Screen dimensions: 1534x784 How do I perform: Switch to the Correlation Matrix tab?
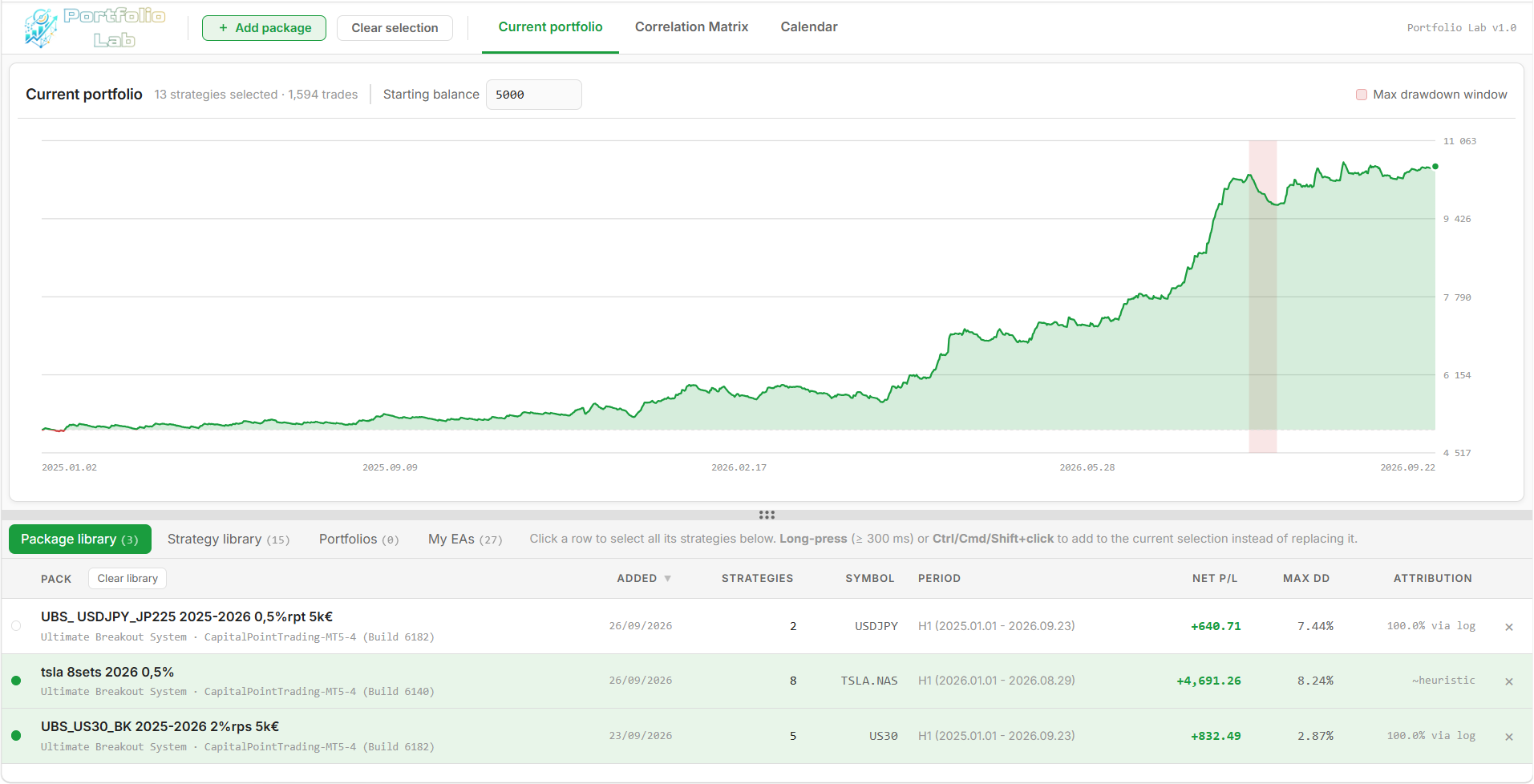691,27
